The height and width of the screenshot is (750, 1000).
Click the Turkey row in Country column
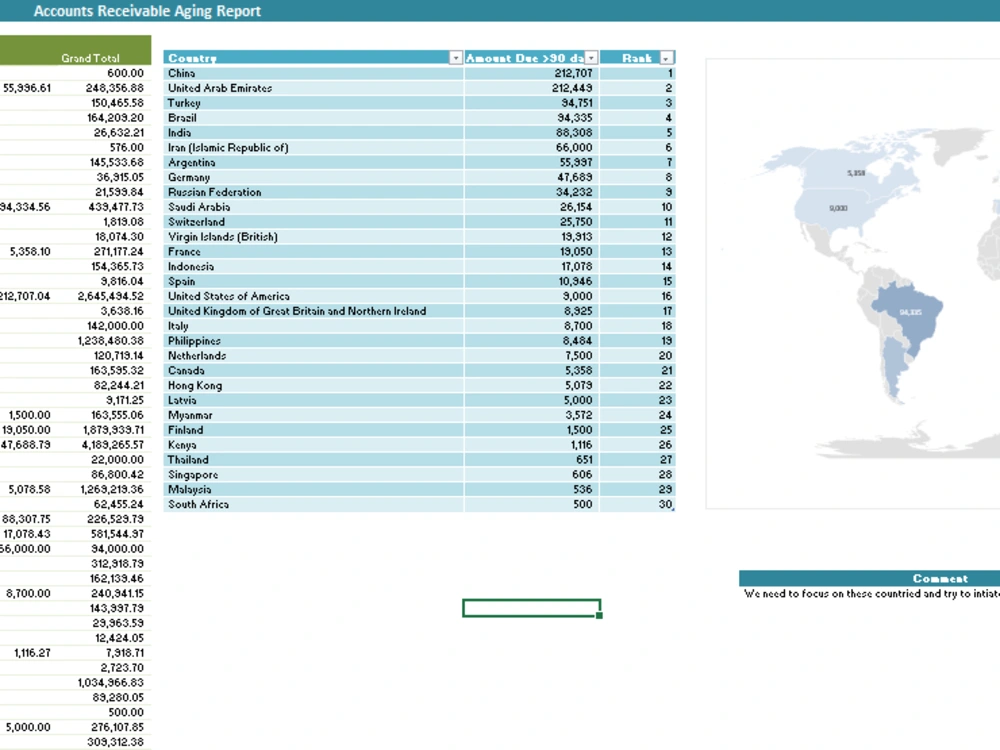pyautogui.click(x=313, y=103)
